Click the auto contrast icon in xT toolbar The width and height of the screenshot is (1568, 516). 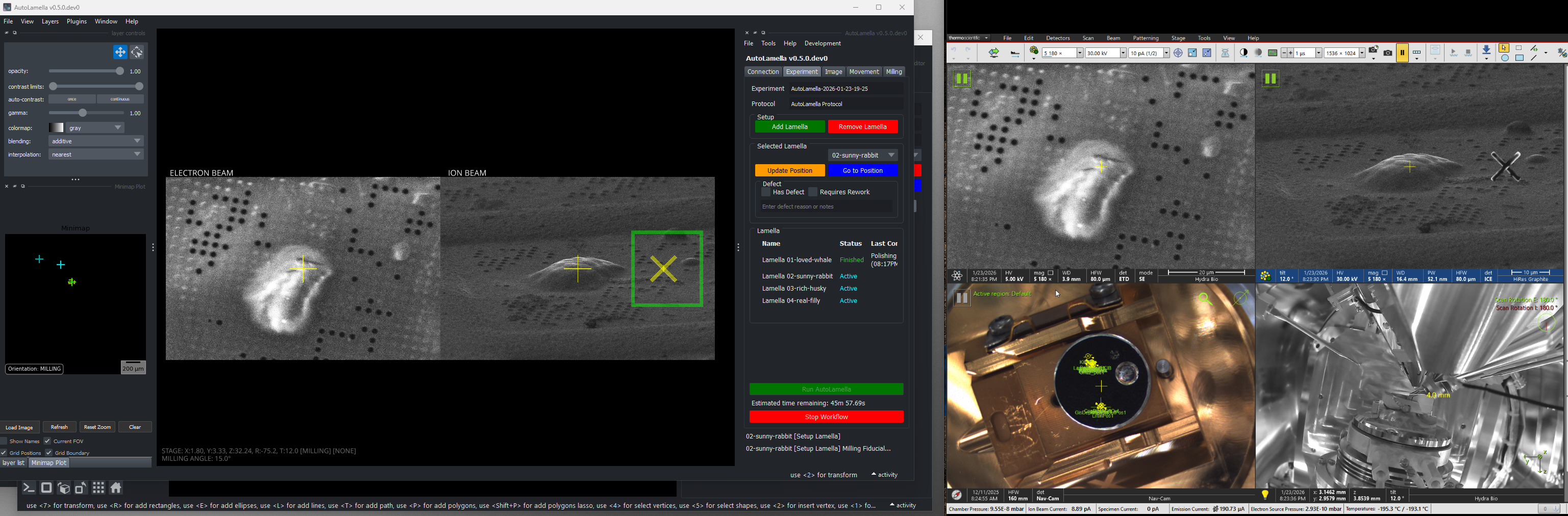pyautogui.click(x=1243, y=53)
